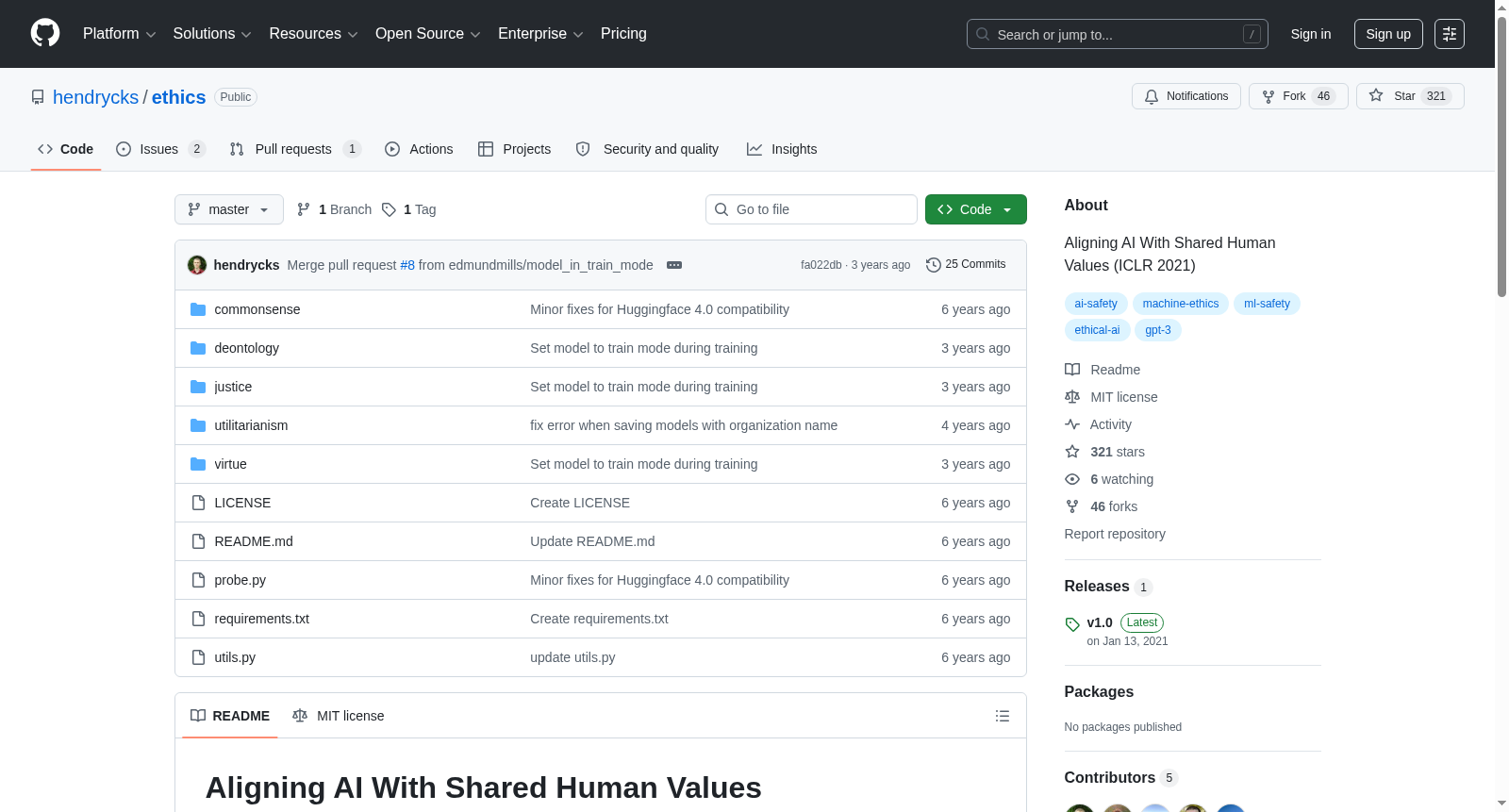Screen dimensions: 1509x812
Task: Open the virtue folder
Action: click(230, 464)
